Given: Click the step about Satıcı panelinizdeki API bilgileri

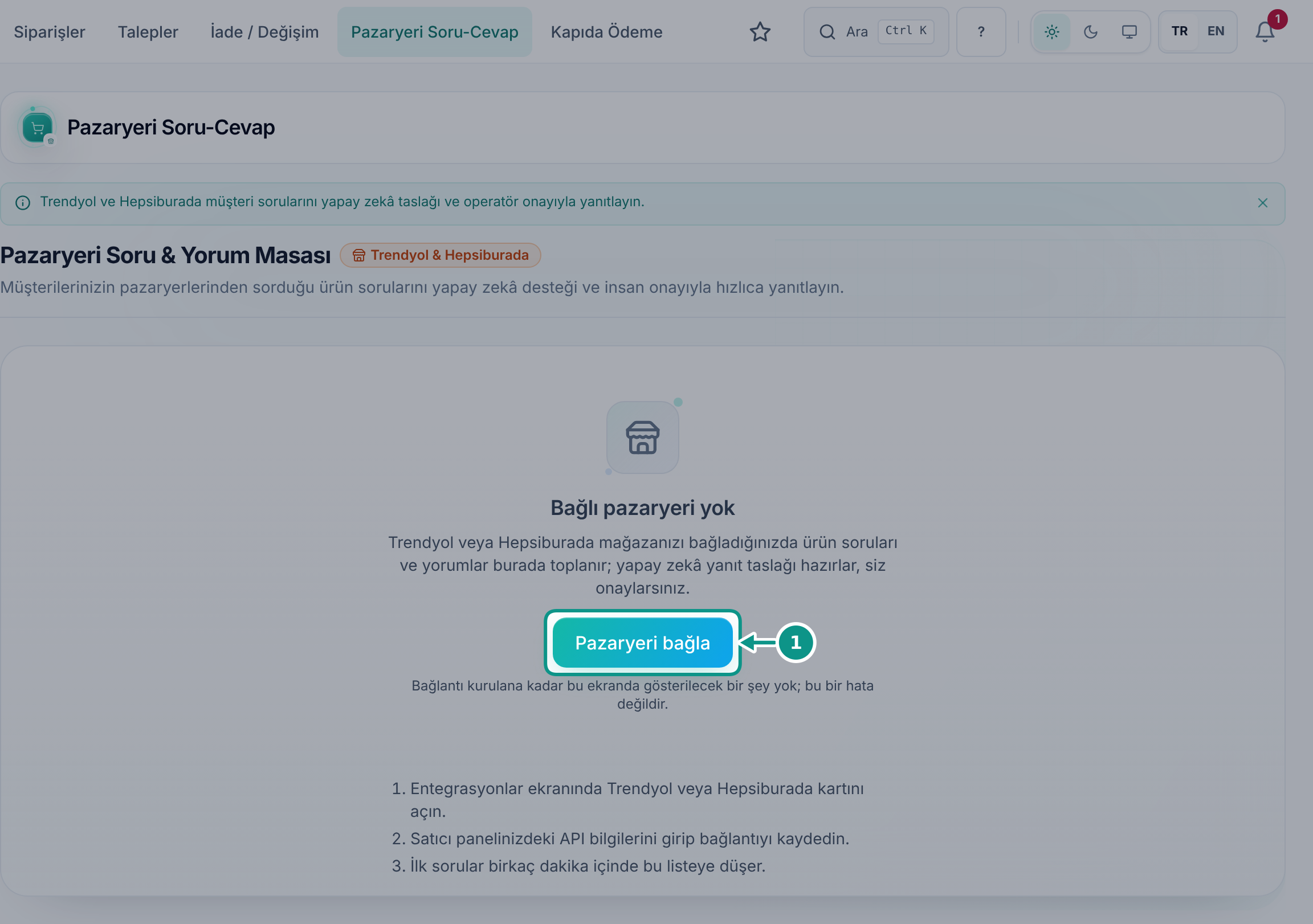Looking at the screenshot, I should pyautogui.click(x=629, y=839).
